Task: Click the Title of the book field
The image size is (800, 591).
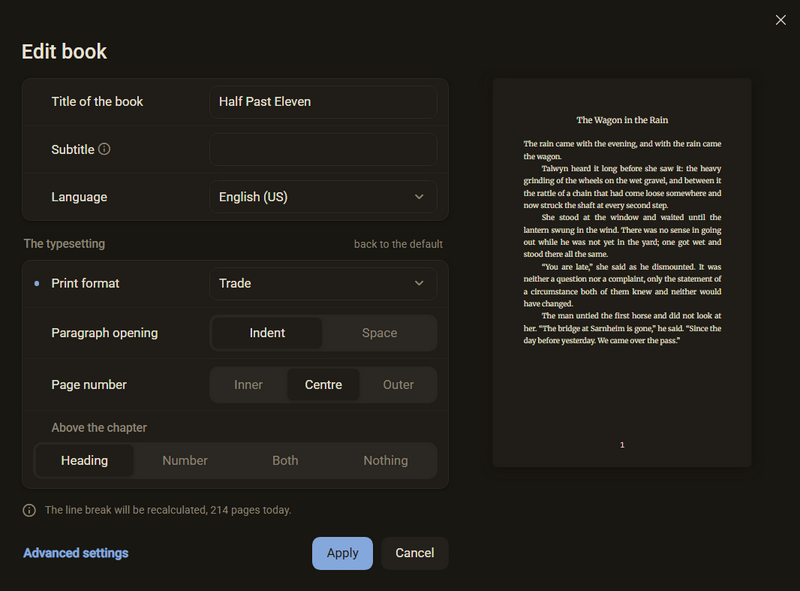Action: coord(323,102)
